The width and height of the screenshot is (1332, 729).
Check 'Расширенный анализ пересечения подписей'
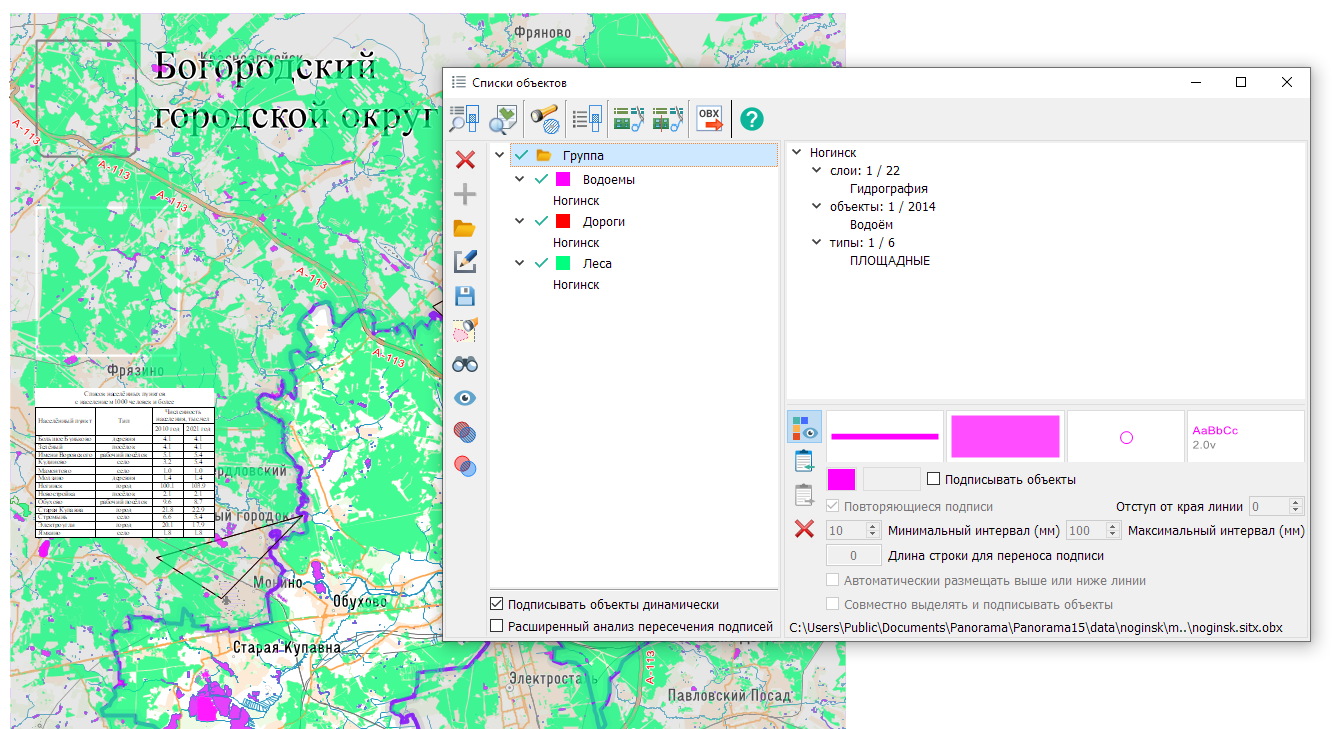[497, 626]
